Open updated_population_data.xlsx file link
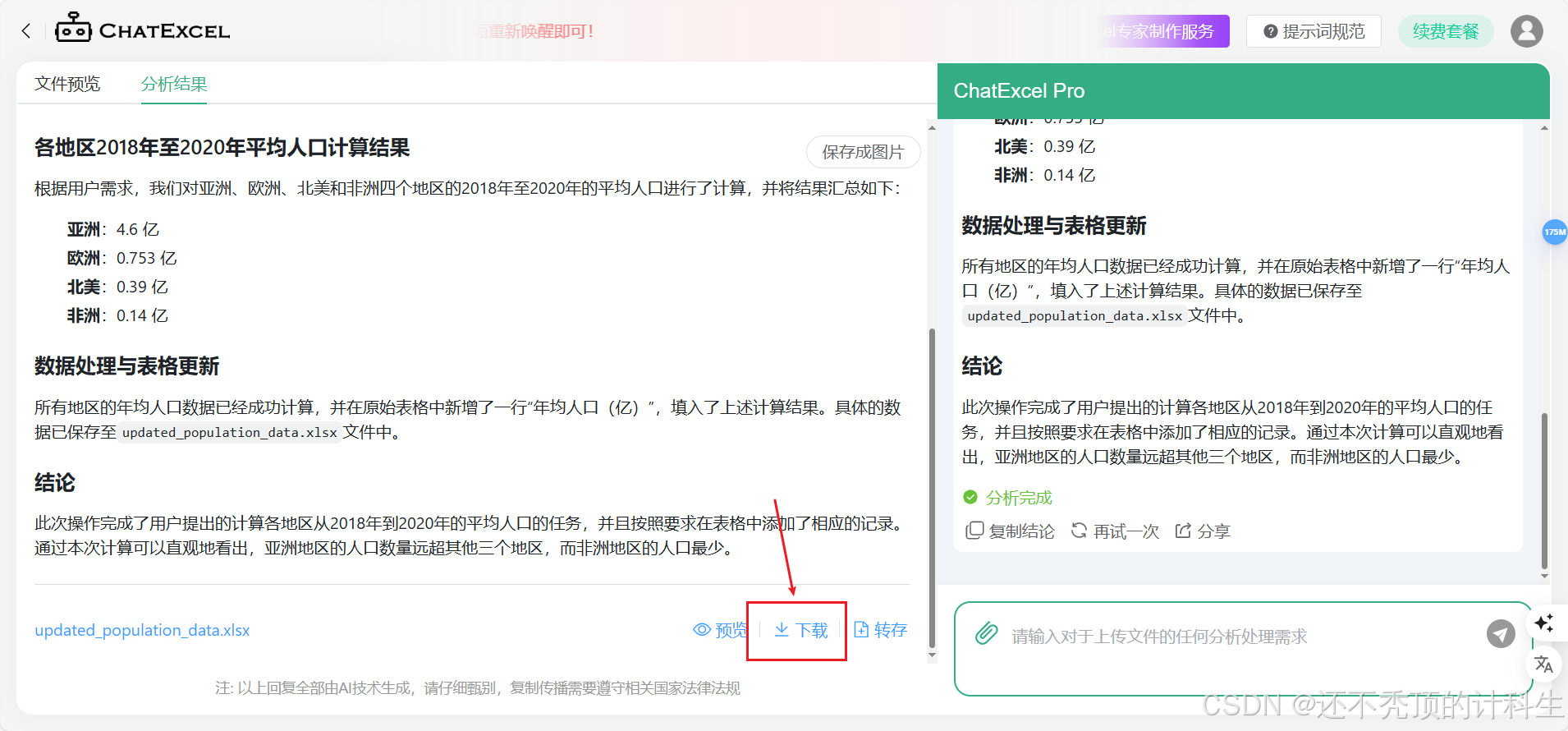 pos(142,630)
